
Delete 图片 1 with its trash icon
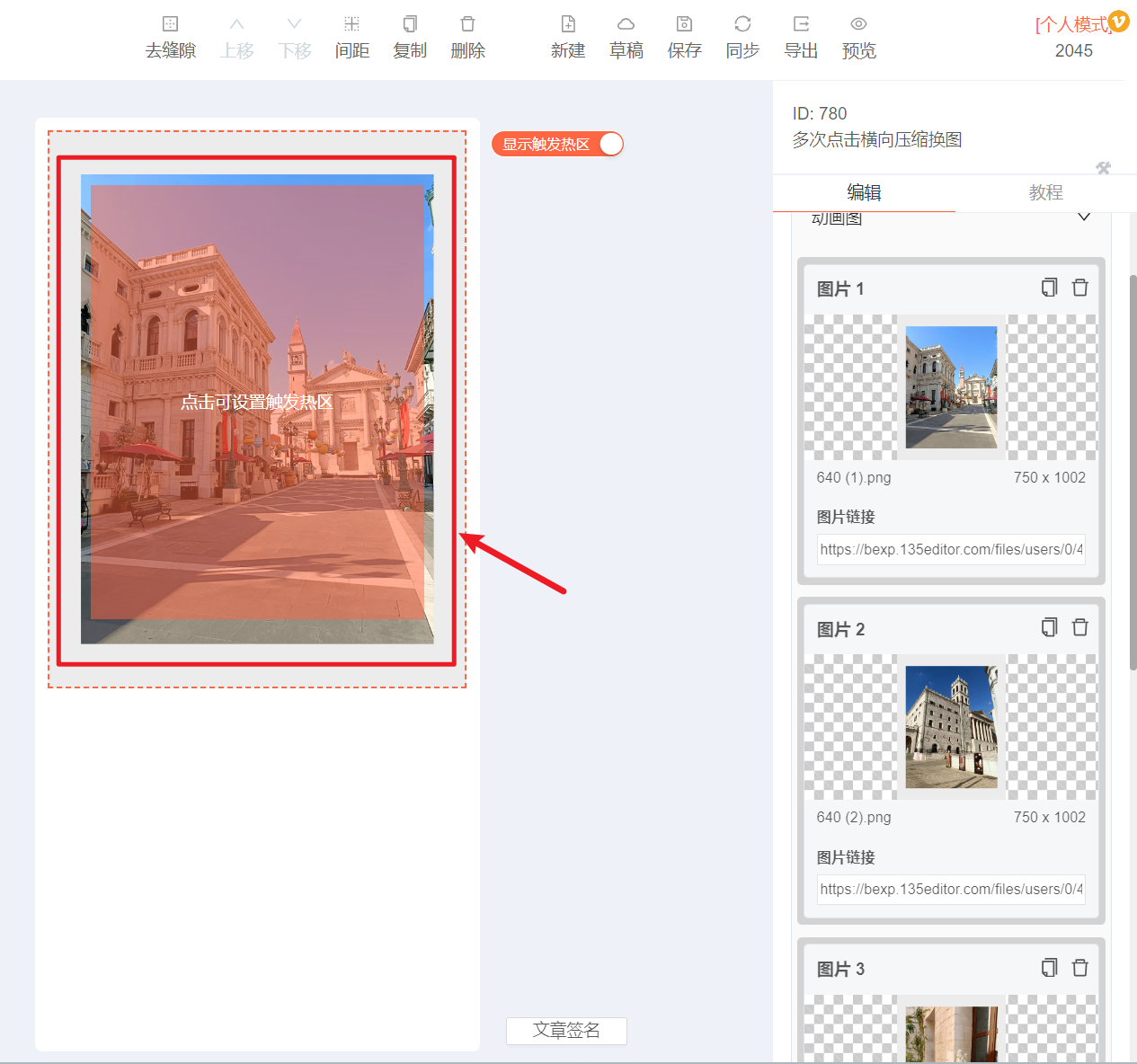point(1080,288)
